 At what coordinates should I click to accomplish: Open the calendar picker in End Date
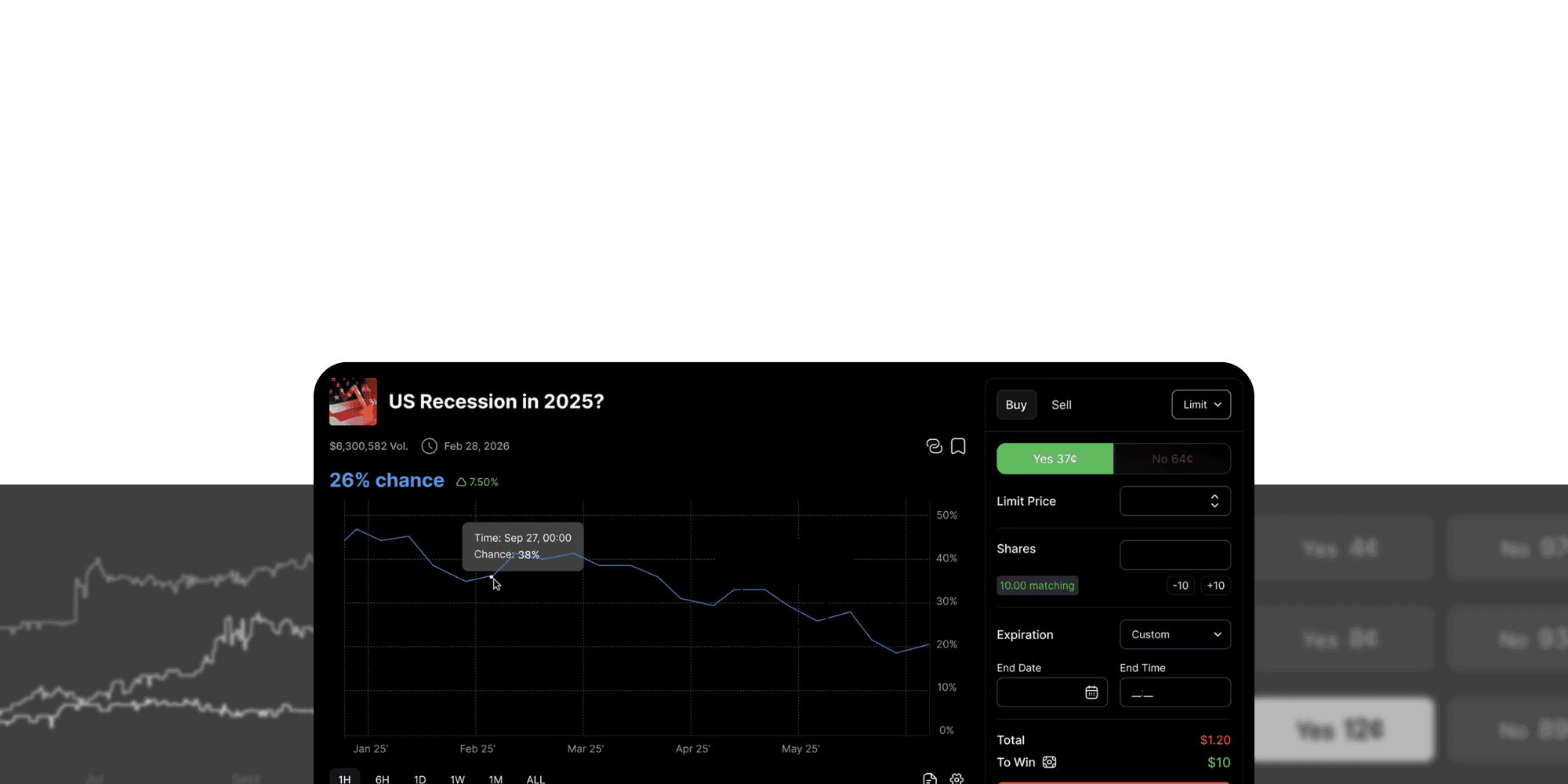click(x=1091, y=692)
